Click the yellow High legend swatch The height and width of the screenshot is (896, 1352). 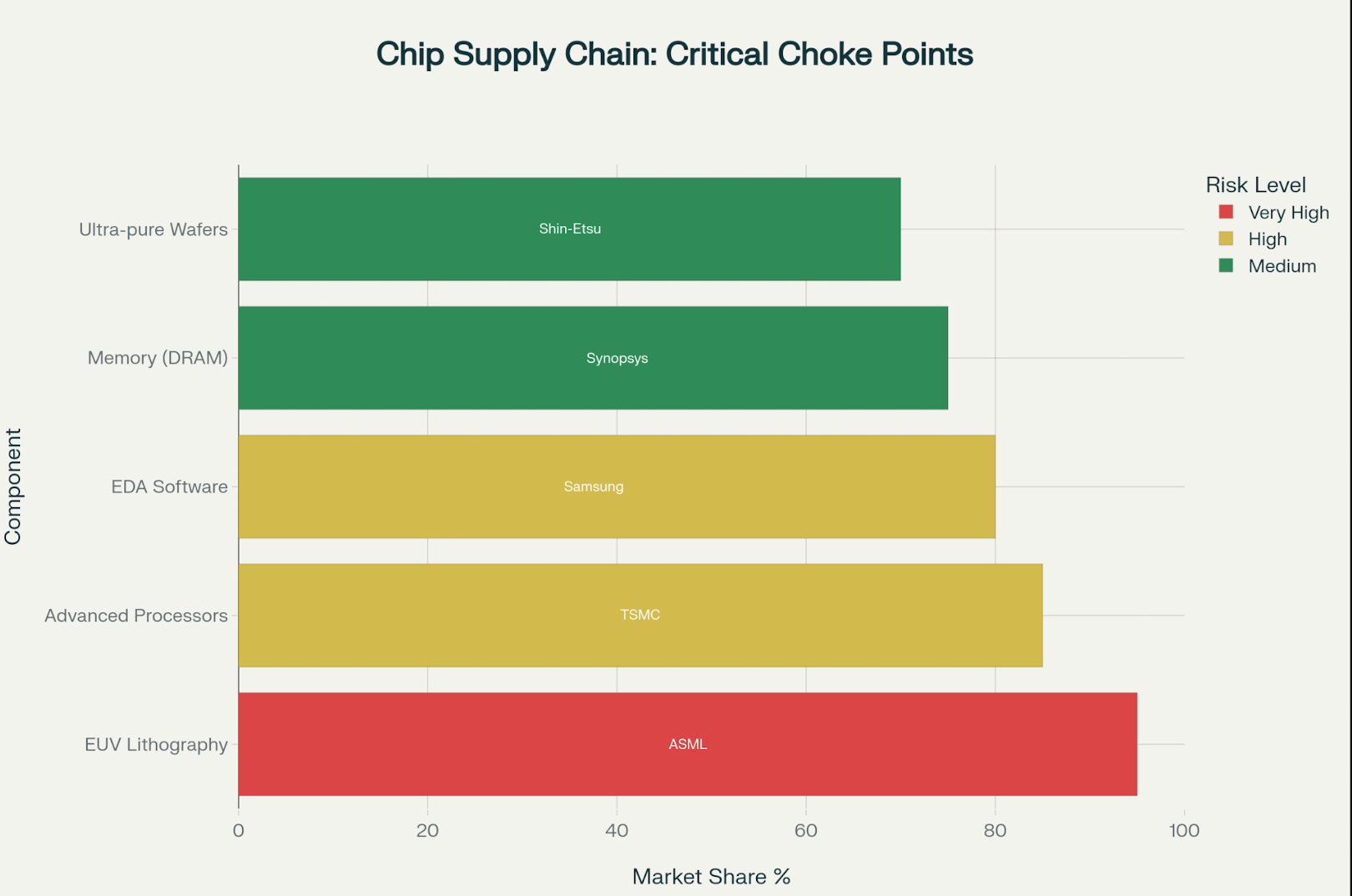(1225, 239)
